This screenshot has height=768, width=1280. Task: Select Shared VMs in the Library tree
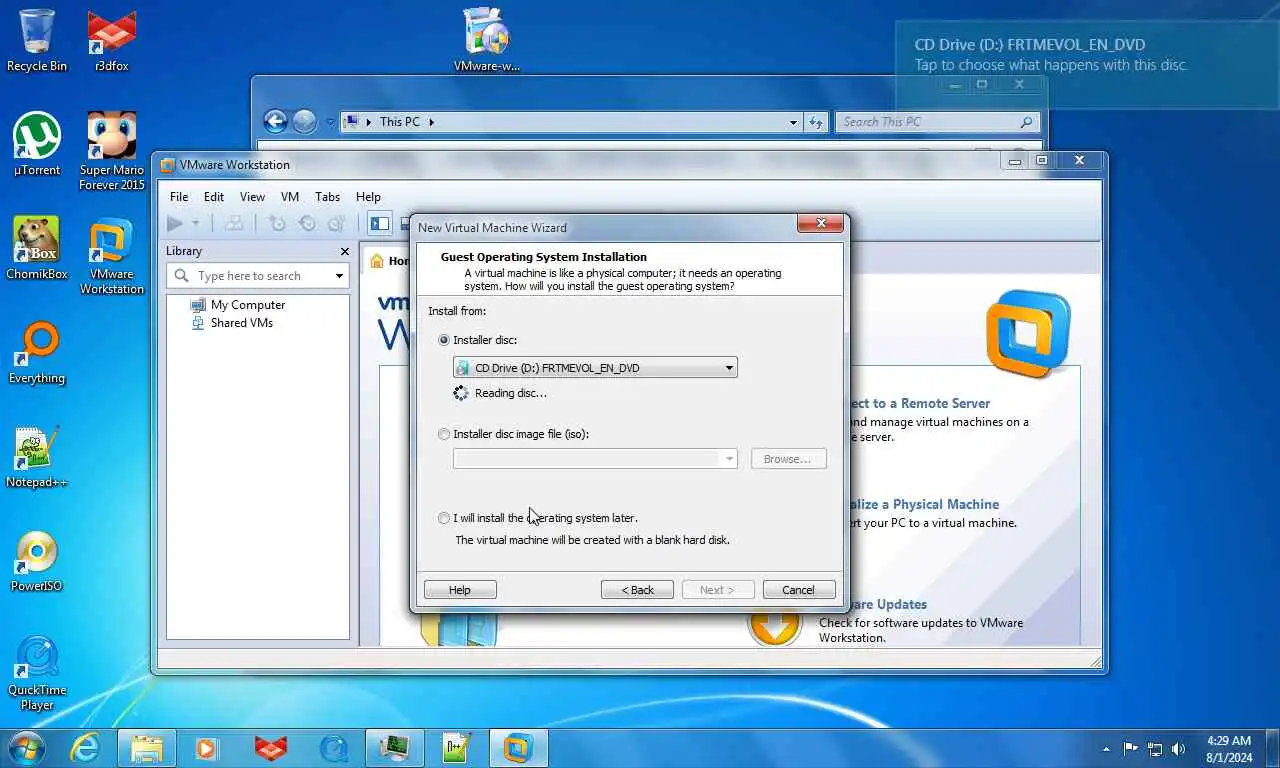[x=241, y=323]
